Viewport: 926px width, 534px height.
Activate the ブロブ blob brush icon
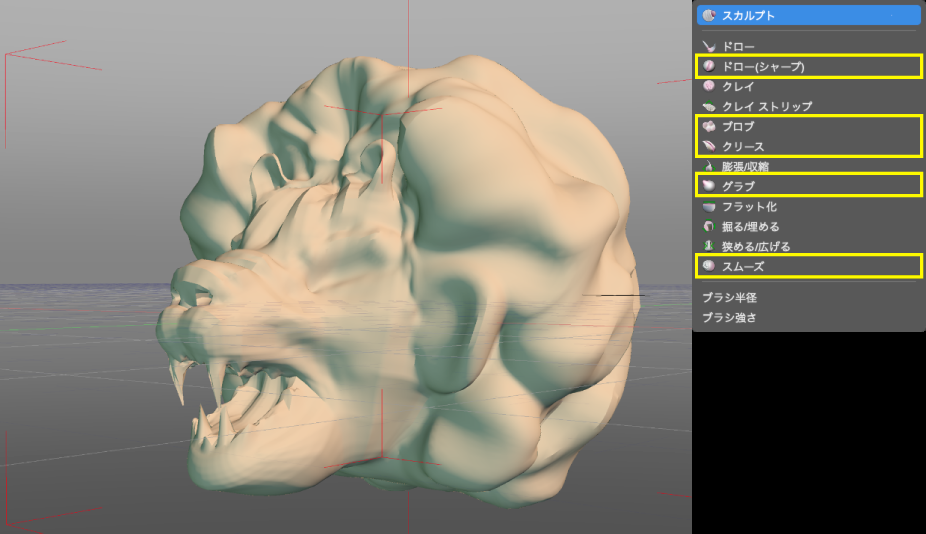pos(709,126)
